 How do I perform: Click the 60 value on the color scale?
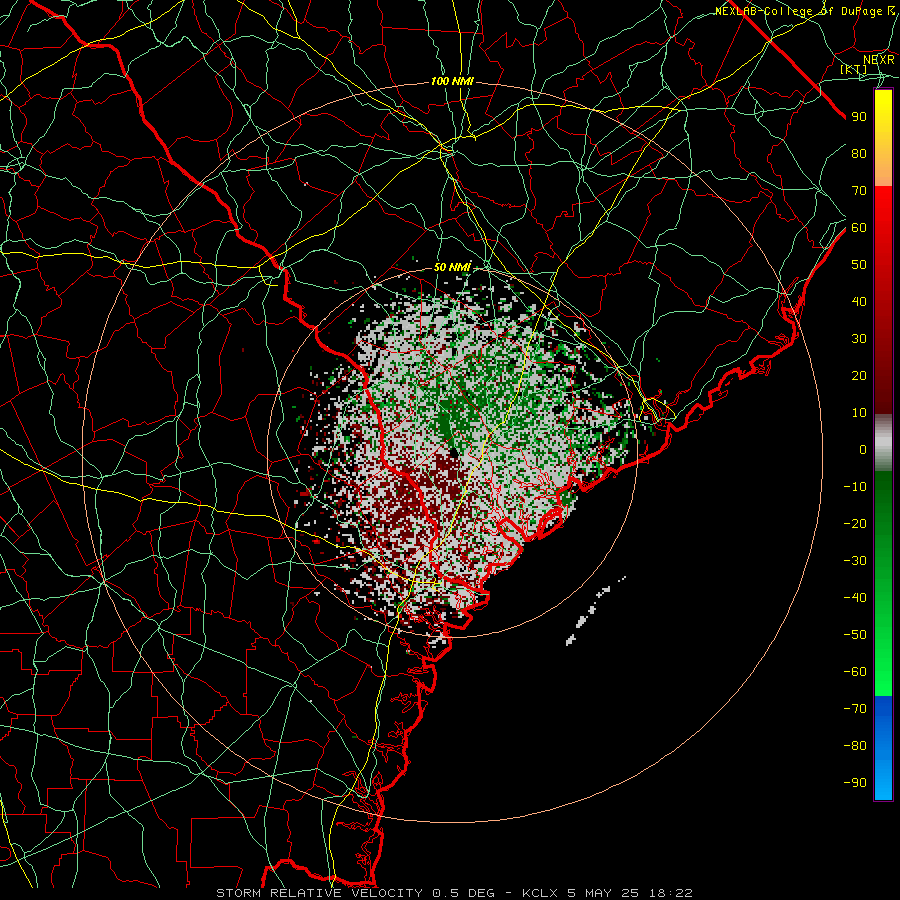point(859,228)
